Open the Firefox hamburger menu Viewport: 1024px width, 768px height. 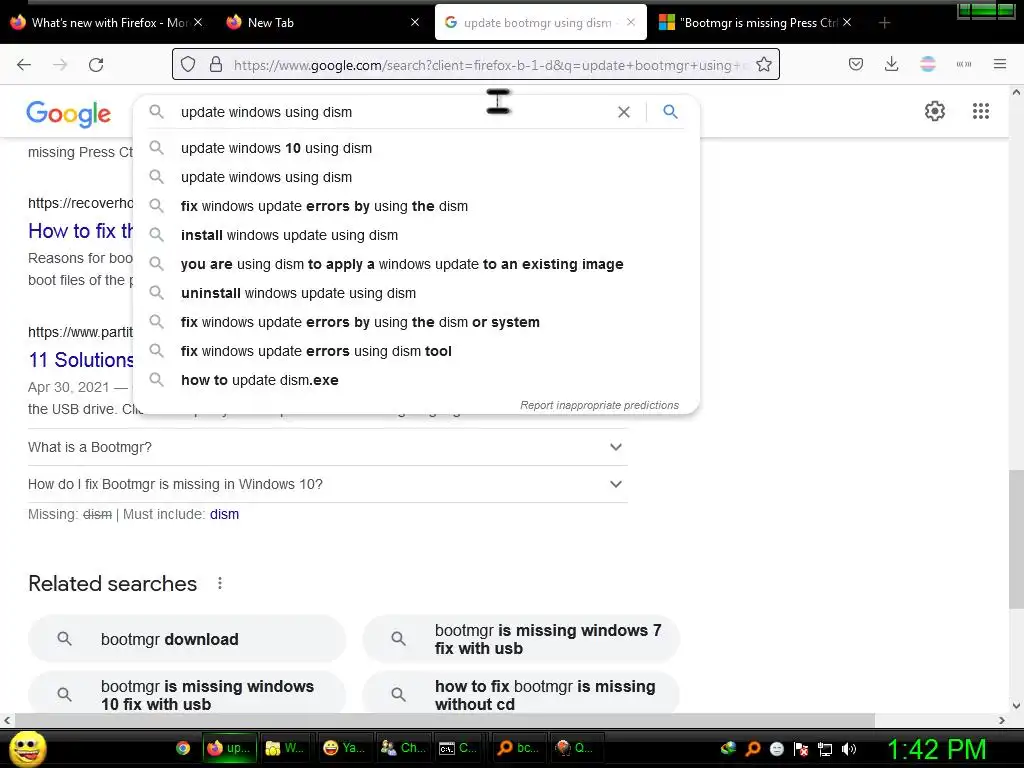pyautogui.click(x=1000, y=64)
